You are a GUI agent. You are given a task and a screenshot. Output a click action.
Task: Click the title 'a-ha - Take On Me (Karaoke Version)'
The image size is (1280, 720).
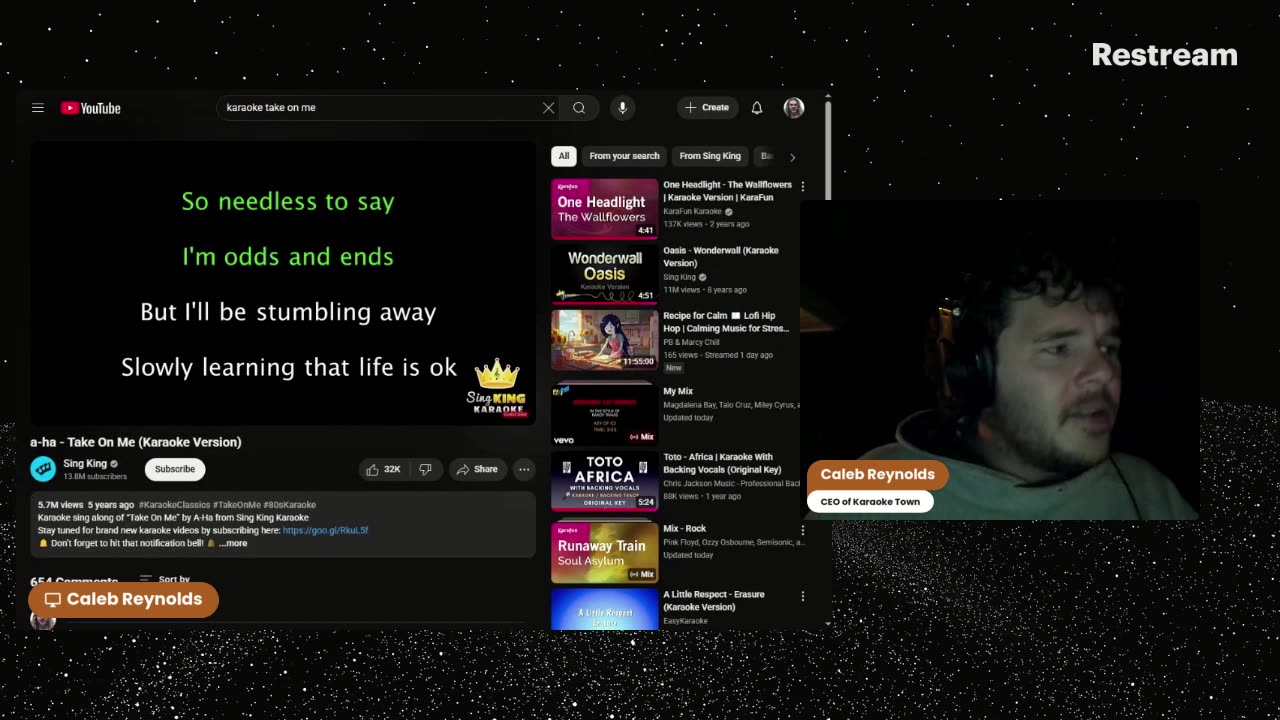pos(136,442)
